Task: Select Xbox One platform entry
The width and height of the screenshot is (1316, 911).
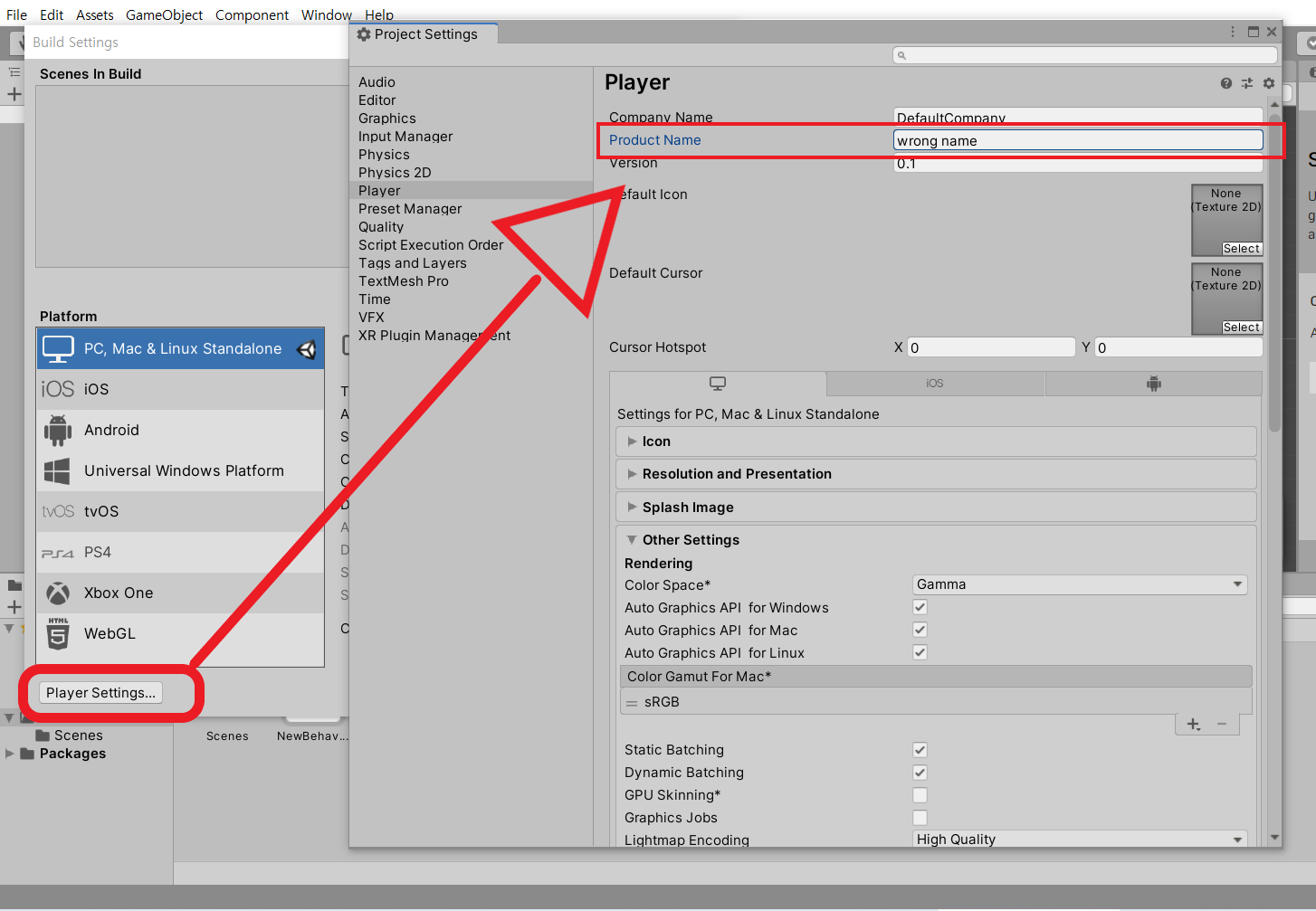Action: click(180, 593)
